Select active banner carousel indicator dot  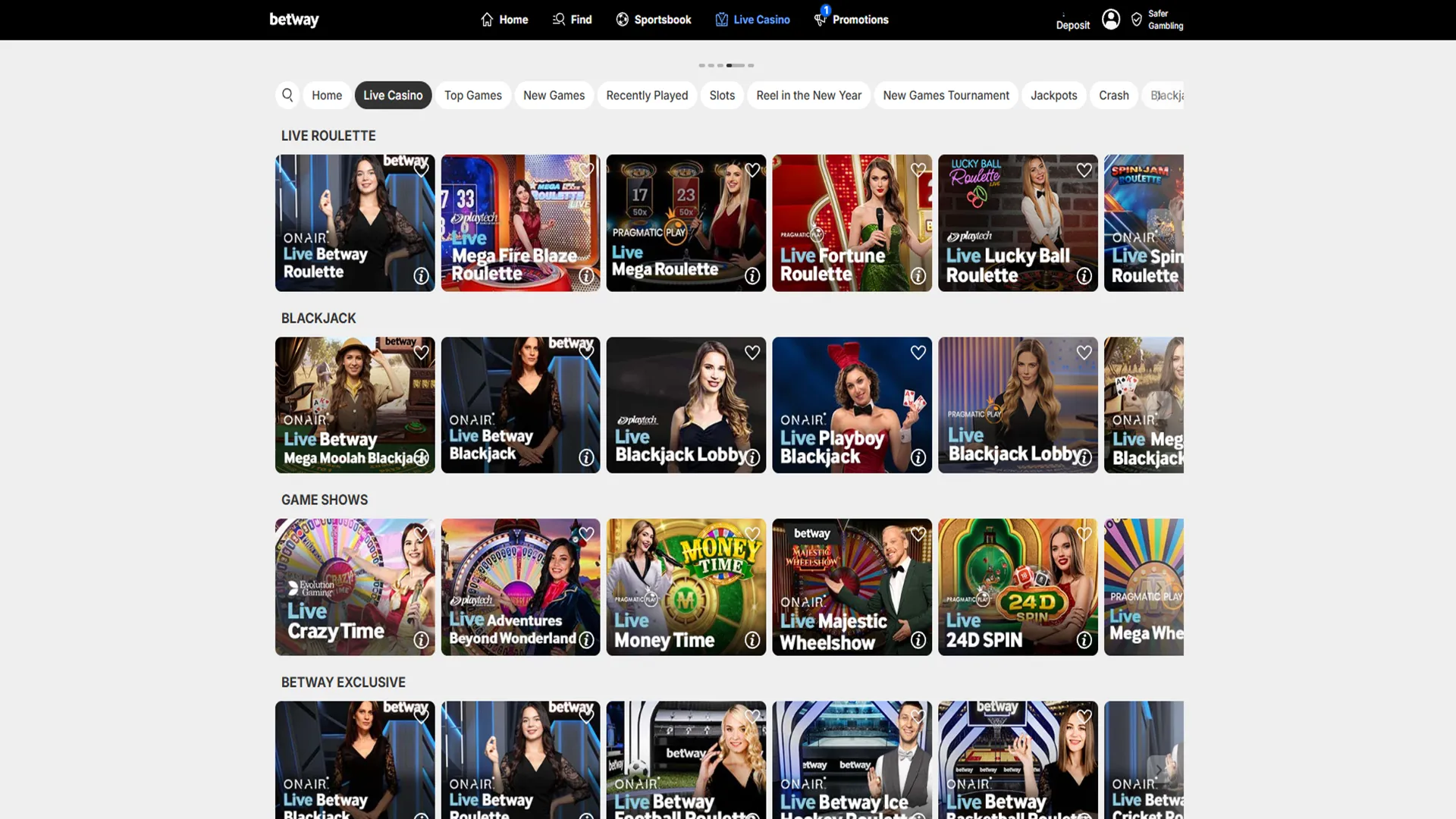pos(735,65)
